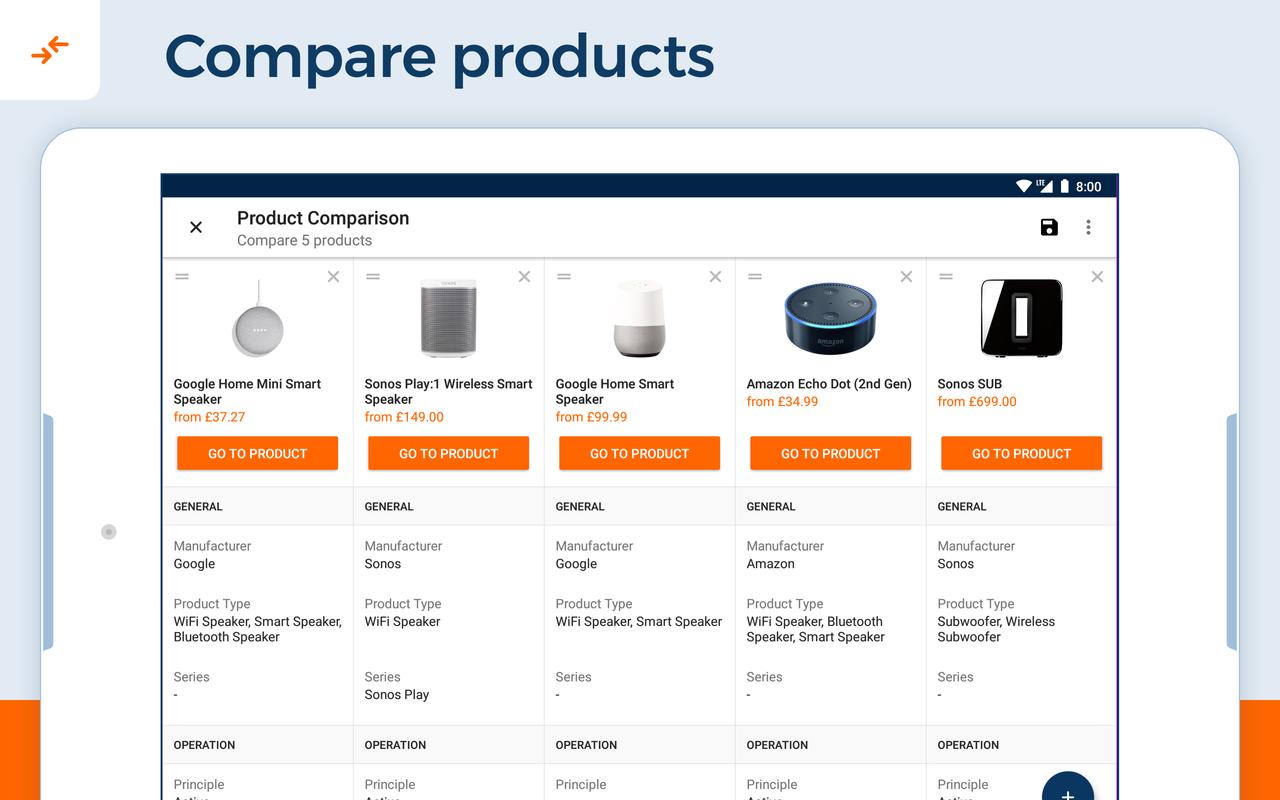Click price from £699.00
Image resolution: width=1280 pixels, height=800 pixels.
[977, 402]
